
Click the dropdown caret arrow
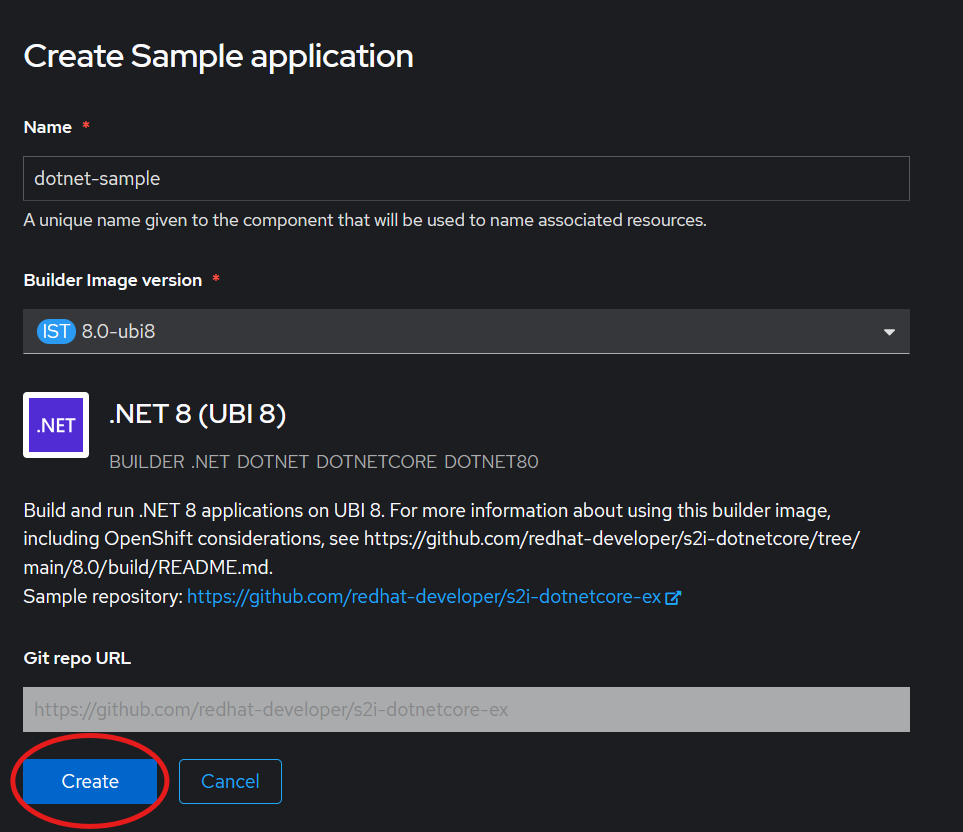tap(889, 332)
